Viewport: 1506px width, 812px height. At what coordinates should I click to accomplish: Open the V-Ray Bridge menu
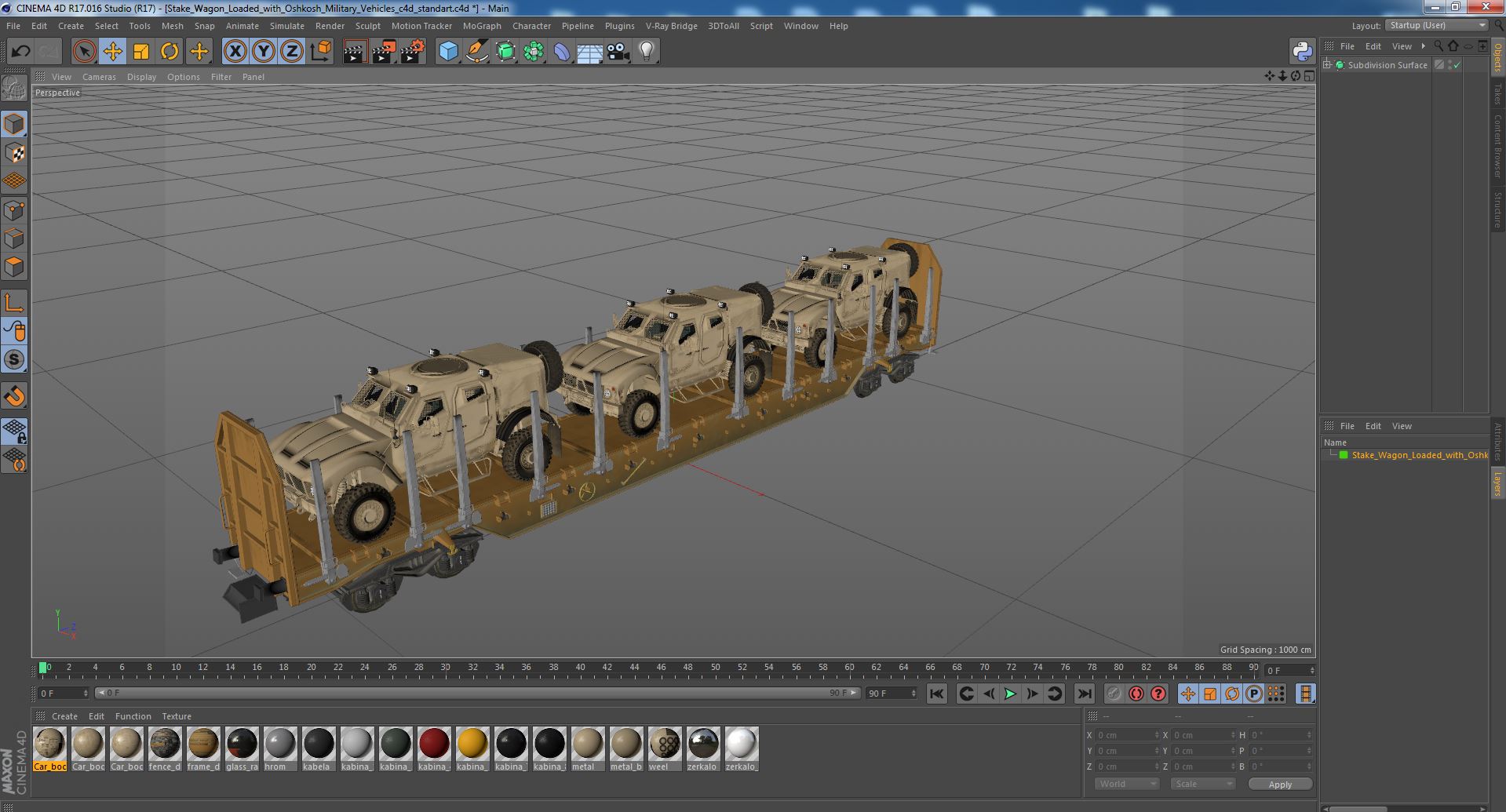click(671, 26)
